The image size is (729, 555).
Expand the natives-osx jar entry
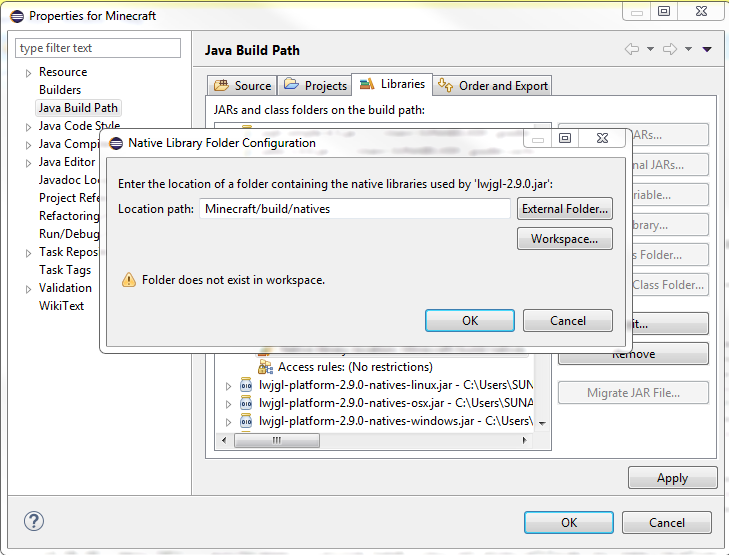coord(228,404)
